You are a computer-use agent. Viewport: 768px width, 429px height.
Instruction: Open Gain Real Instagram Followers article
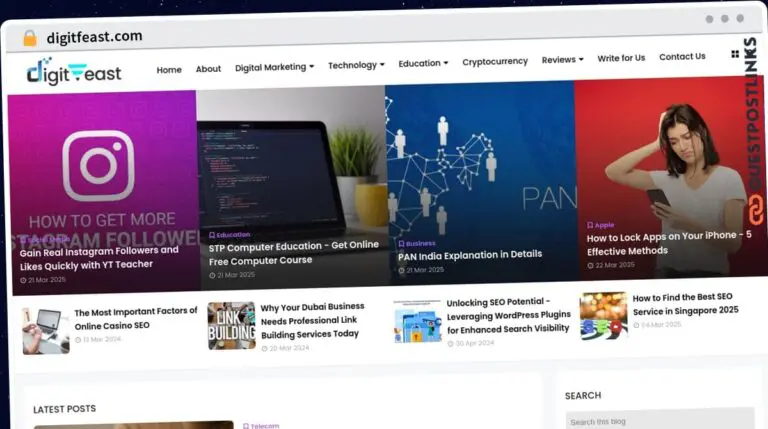pyautogui.click(x=99, y=258)
